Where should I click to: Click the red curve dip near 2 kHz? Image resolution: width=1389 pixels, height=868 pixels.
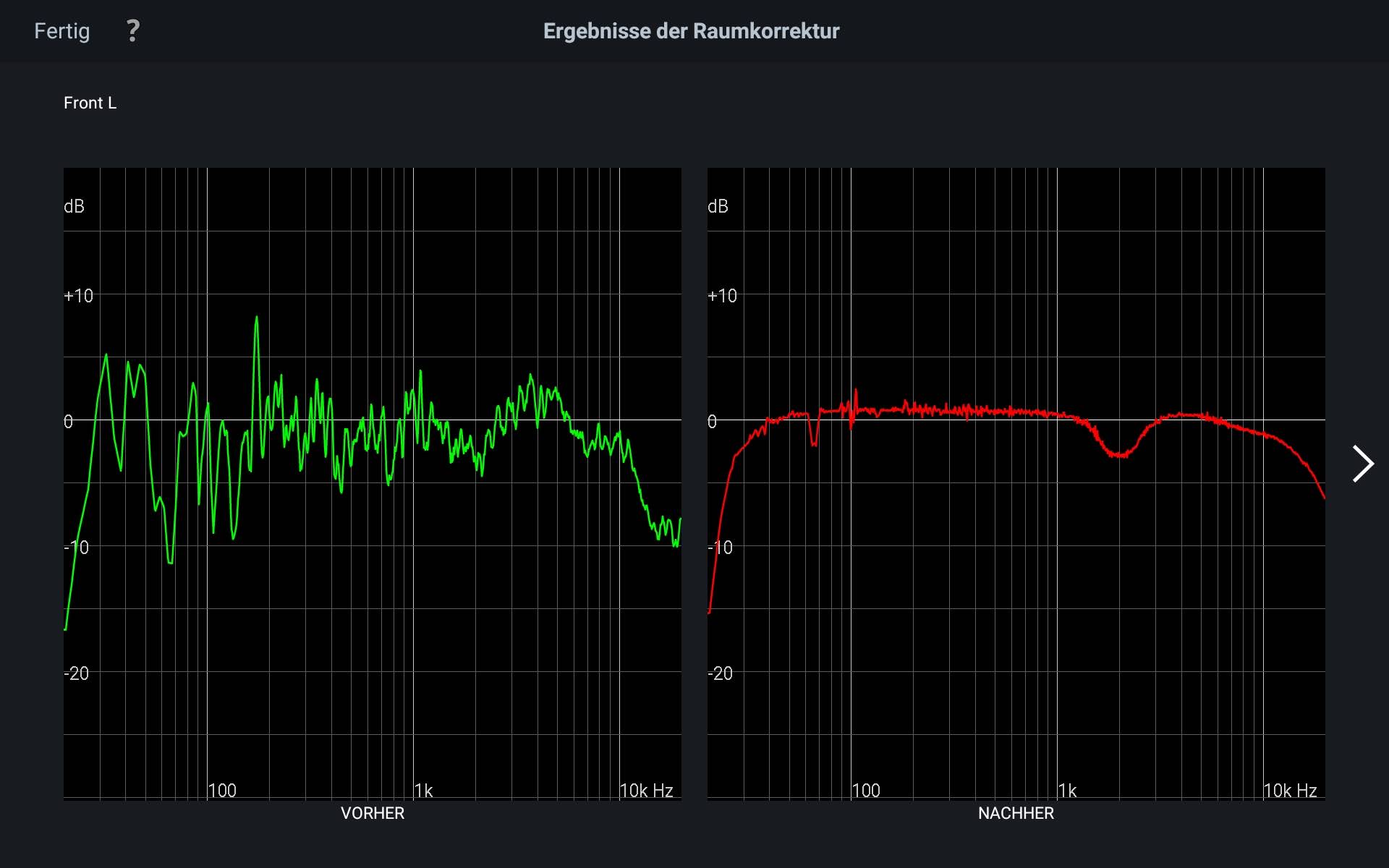(1120, 455)
